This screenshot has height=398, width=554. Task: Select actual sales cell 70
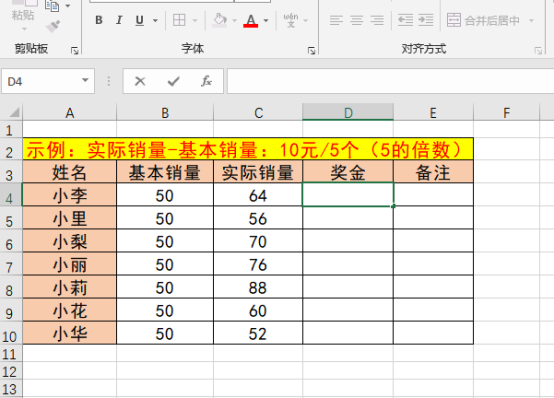pos(258,241)
